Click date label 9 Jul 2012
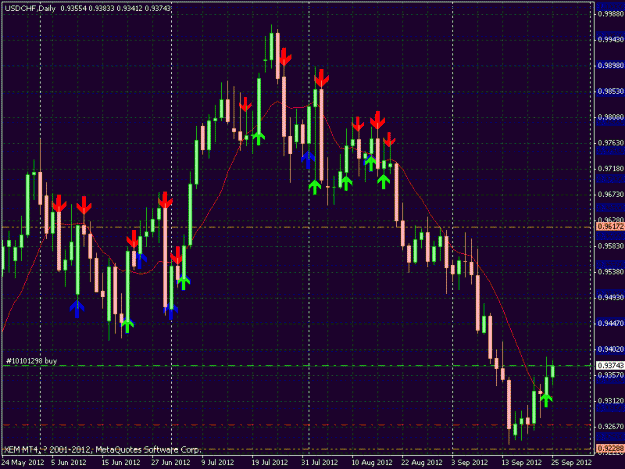The width and height of the screenshot is (625, 469). [x=217, y=463]
